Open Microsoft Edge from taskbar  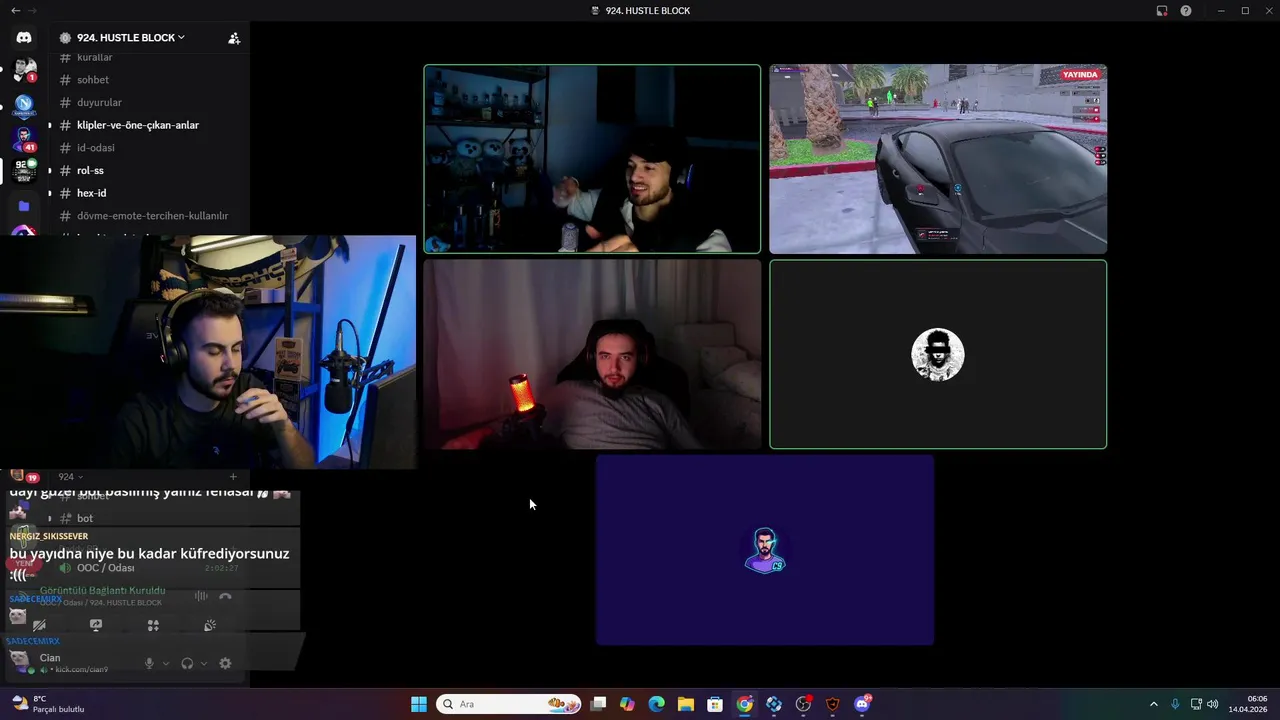656,704
